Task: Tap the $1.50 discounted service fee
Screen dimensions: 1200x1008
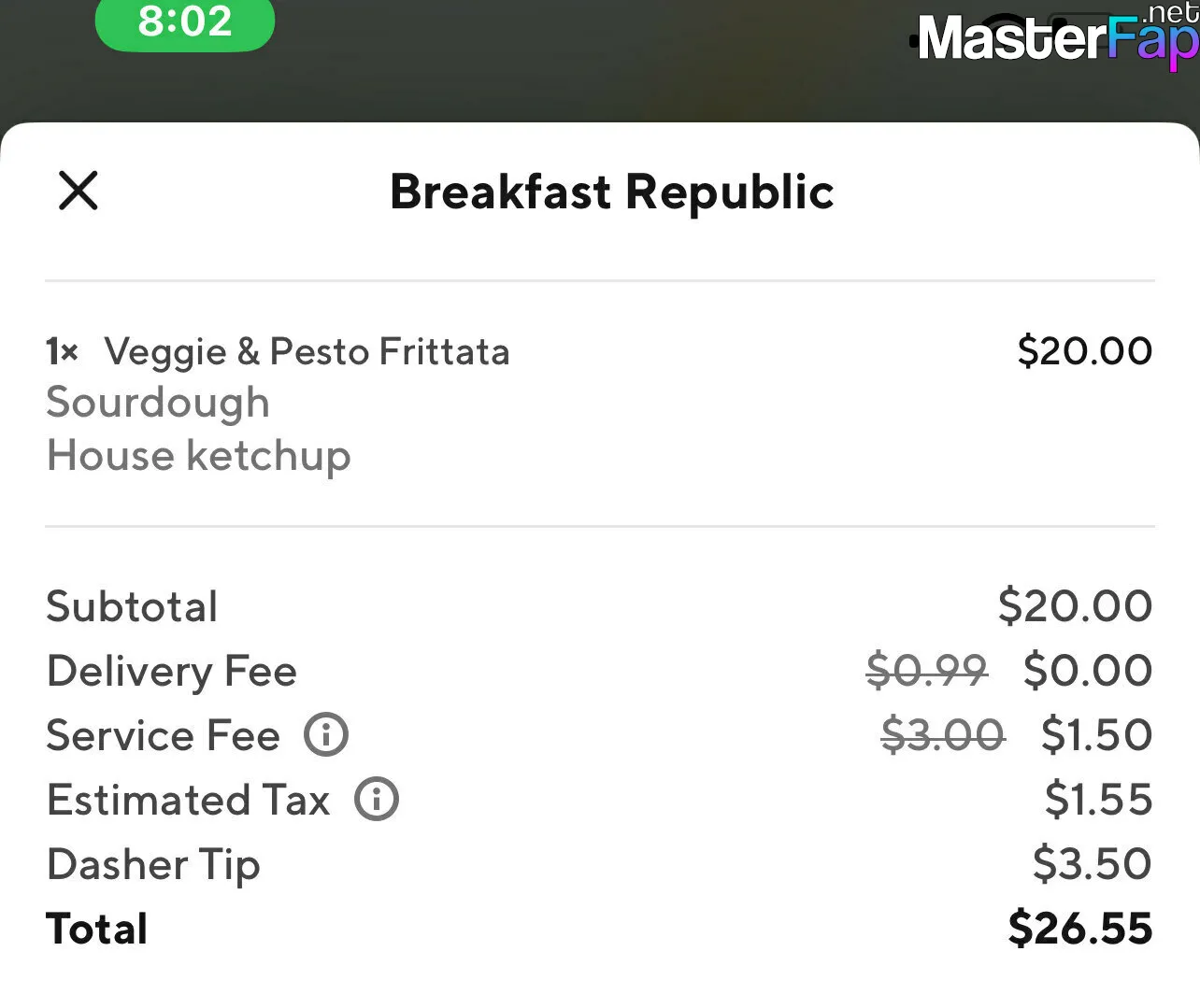Action: coord(1097,734)
